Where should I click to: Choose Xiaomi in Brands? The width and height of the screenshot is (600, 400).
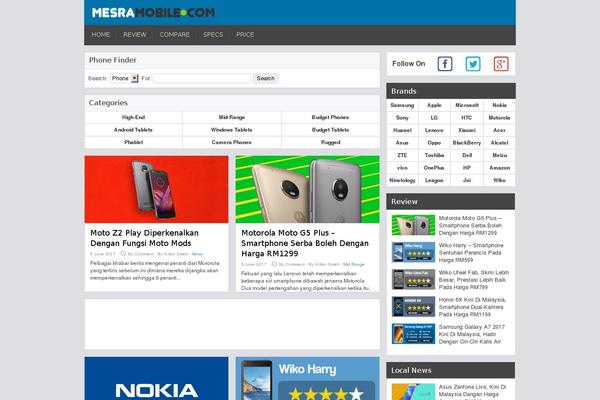click(x=467, y=130)
